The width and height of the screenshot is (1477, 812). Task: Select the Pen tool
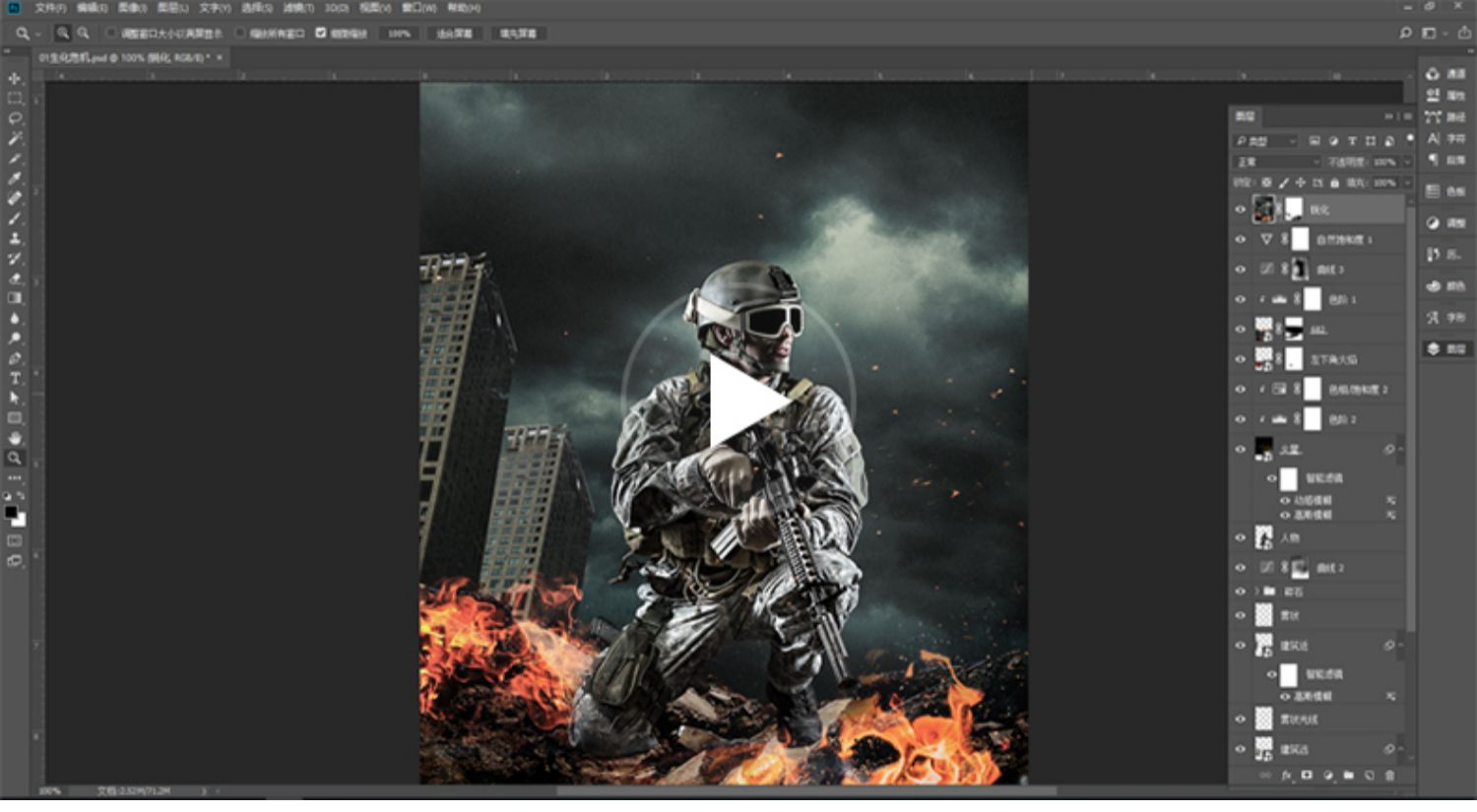click(14, 358)
